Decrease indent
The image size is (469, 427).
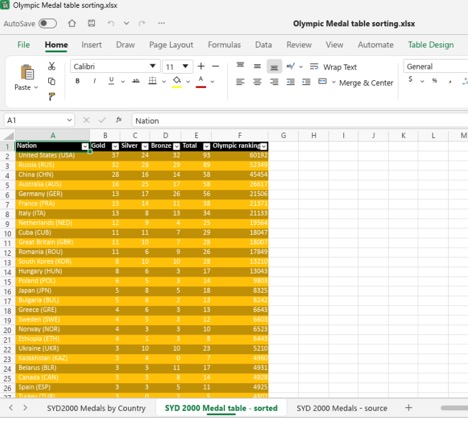click(x=290, y=82)
